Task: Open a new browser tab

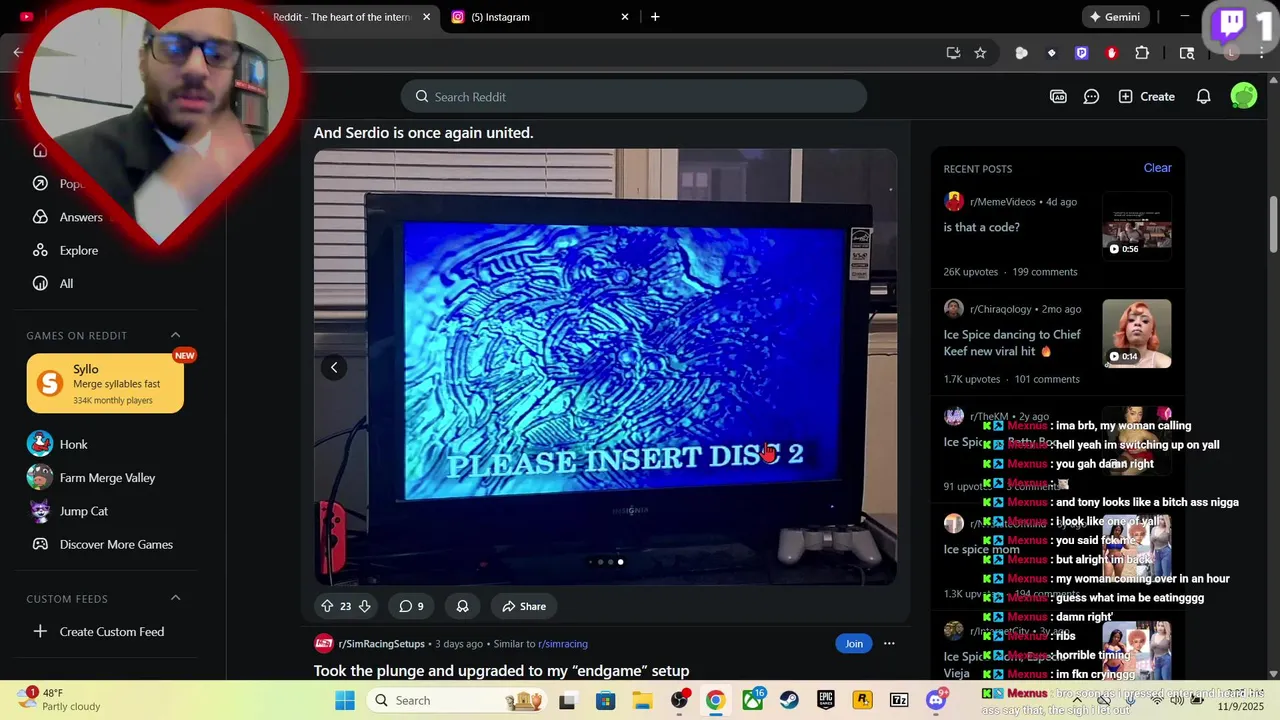Action: tap(655, 17)
